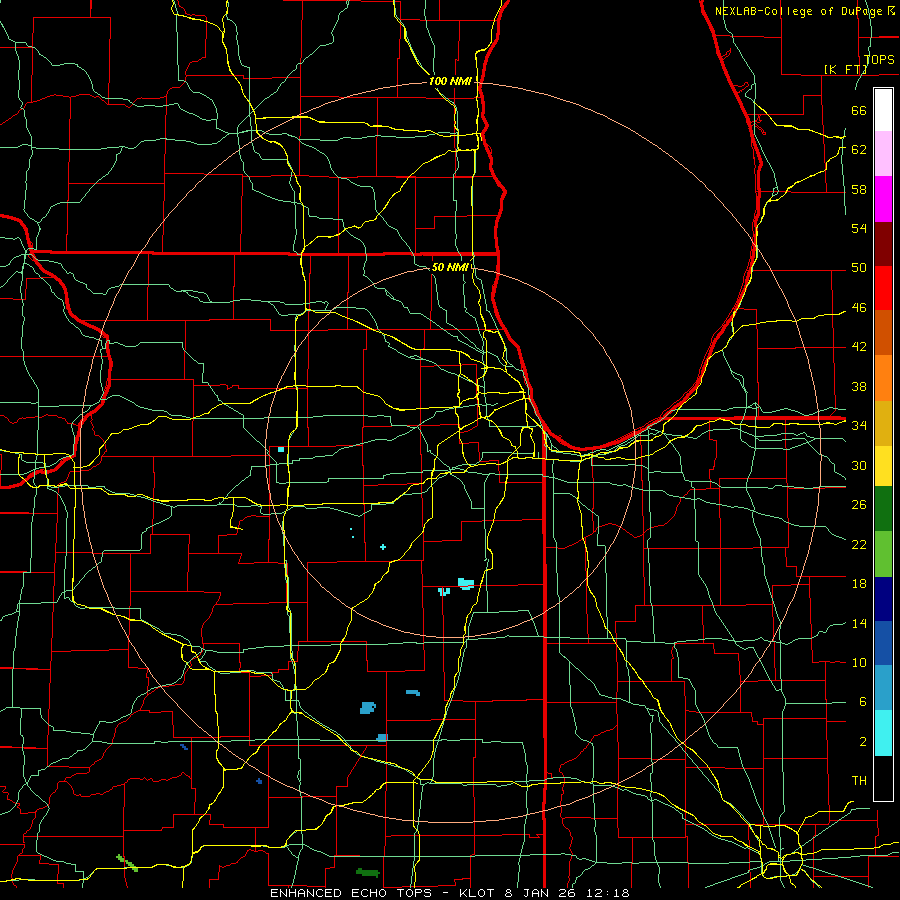Click the 'ENHANCED ECHO TOPS' caption

[351, 893]
